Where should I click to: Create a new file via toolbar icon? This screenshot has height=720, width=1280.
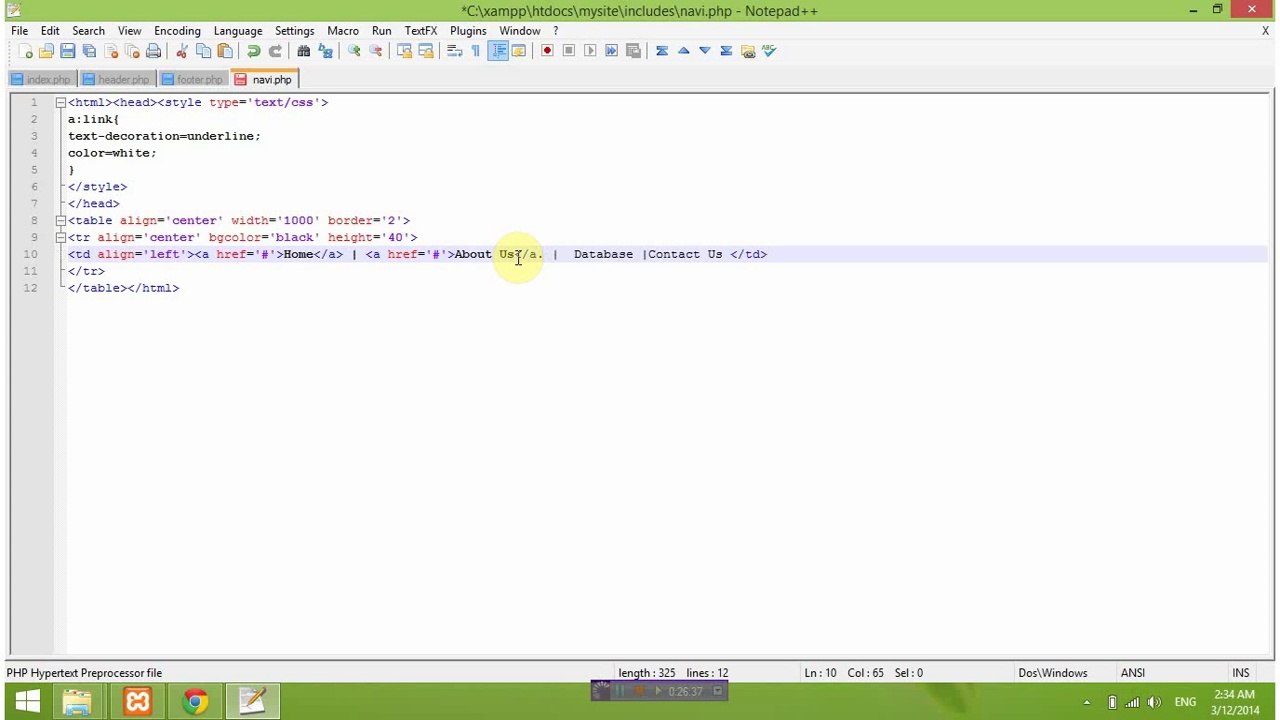pos(25,51)
